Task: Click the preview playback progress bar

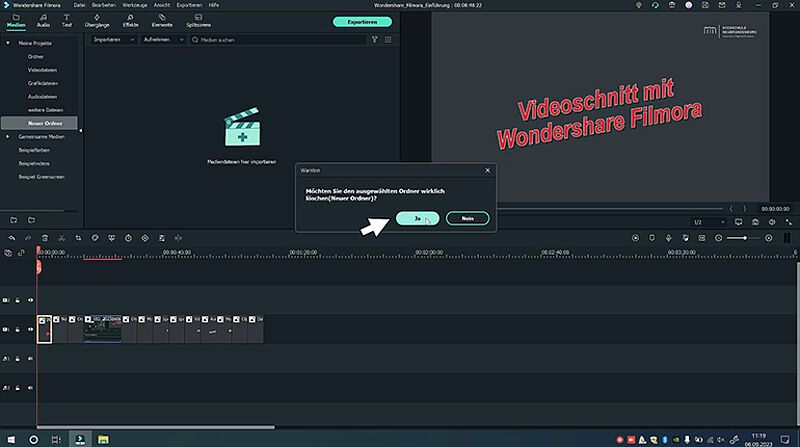Action: click(x=610, y=209)
